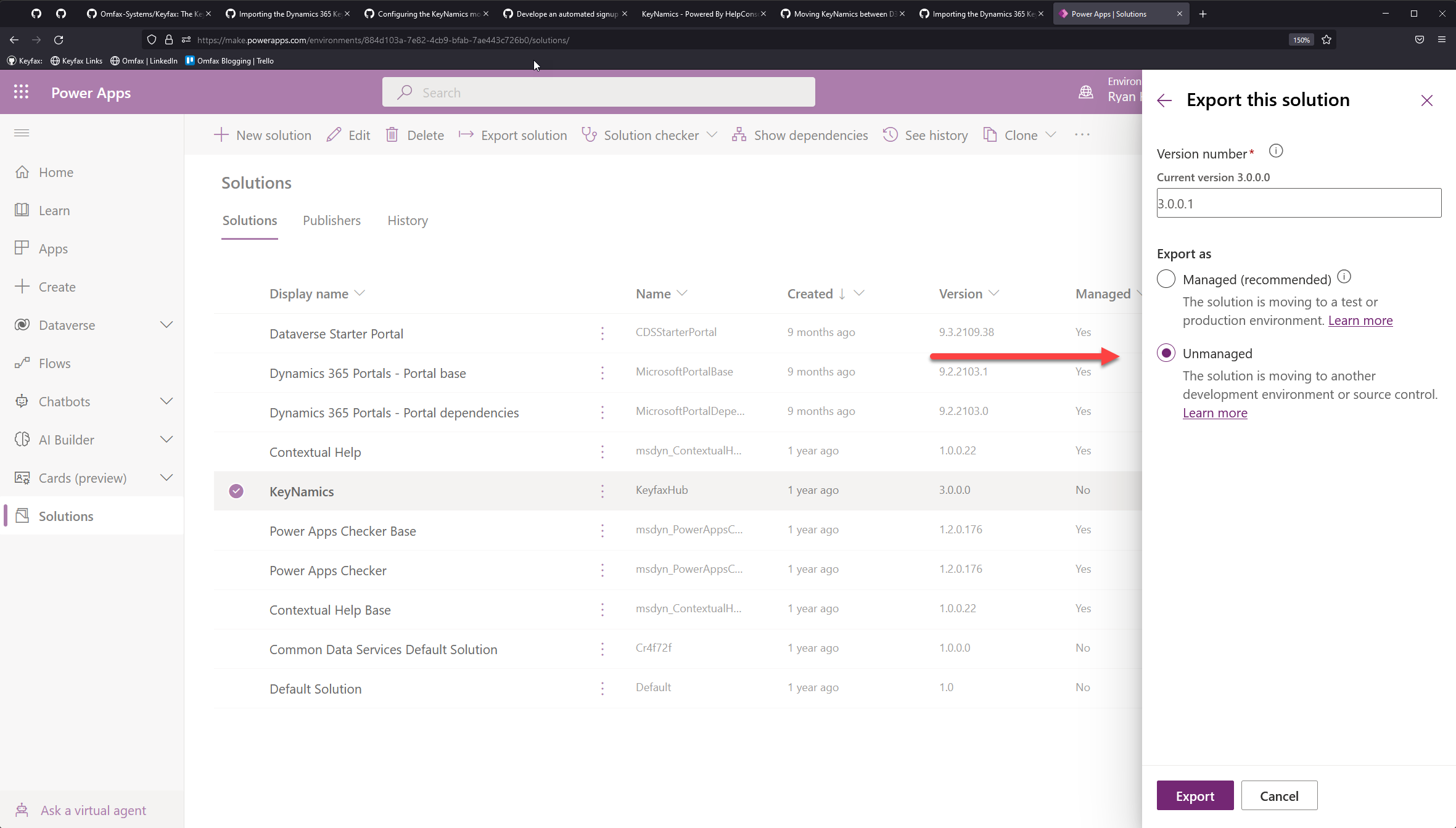Reload the page in the browser
Image resolution: width=1456 pixels, height=828 pixels.
pyautogui.click(x=59, y=39)
